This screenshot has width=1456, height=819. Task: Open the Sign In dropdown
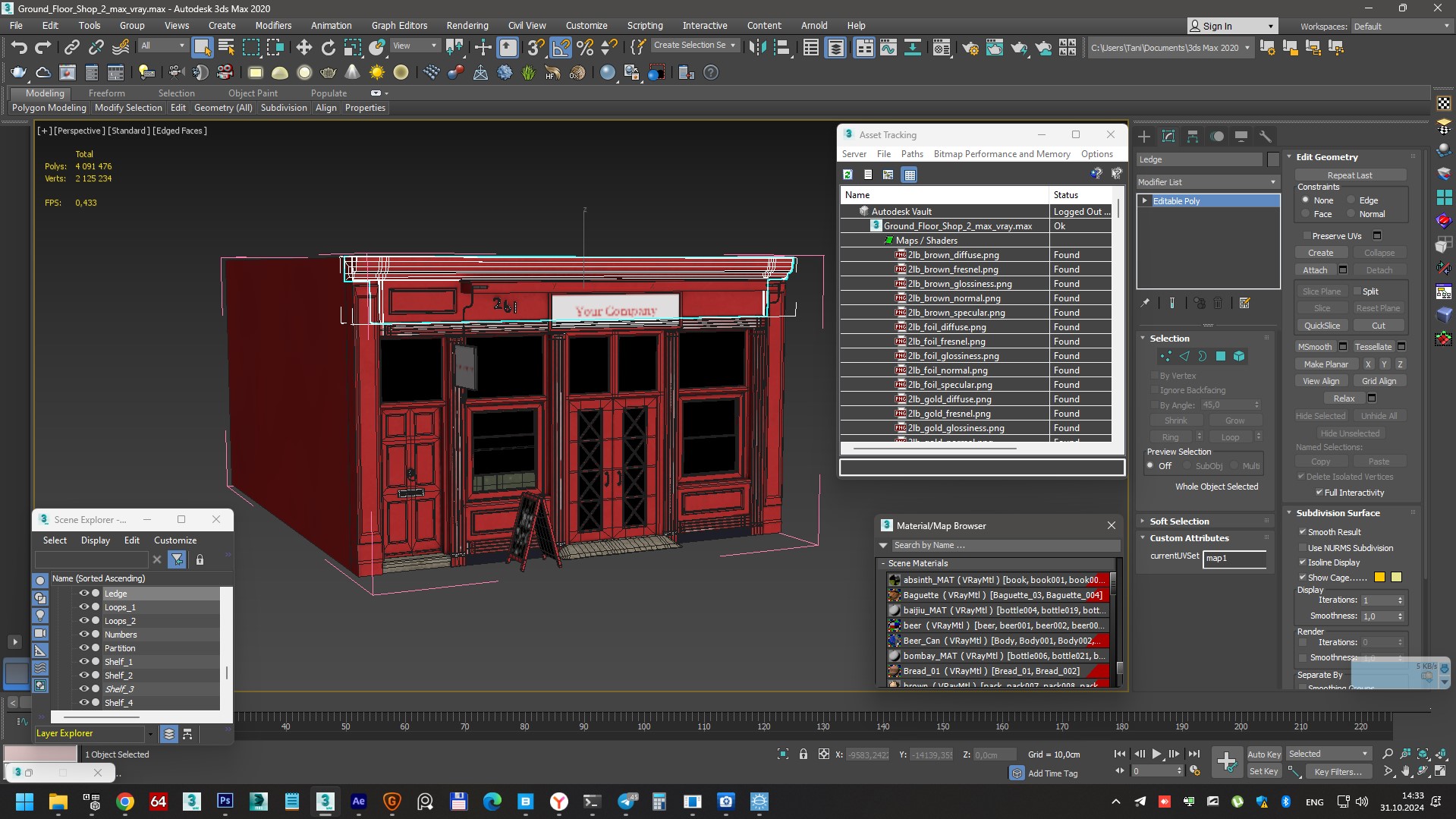pos(1232,27)
